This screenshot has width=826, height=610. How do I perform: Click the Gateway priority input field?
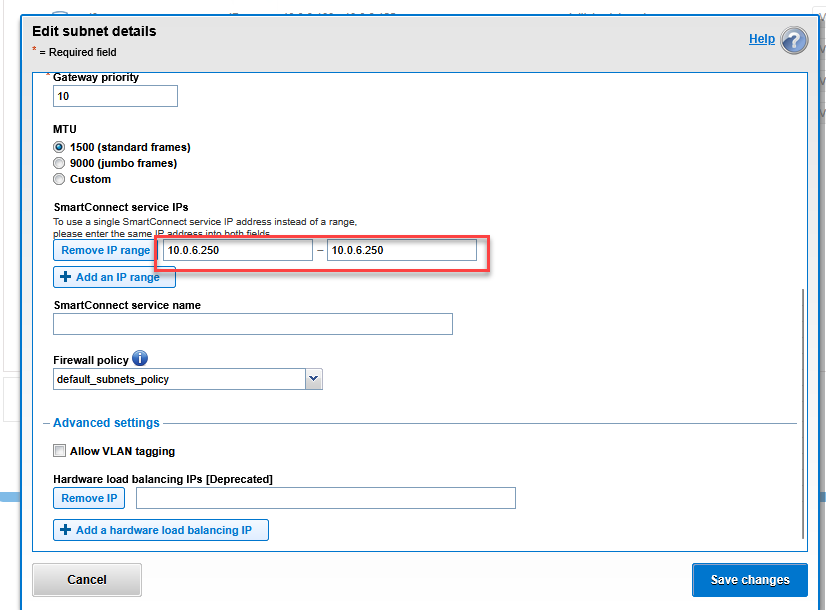(x=115, y=96)
